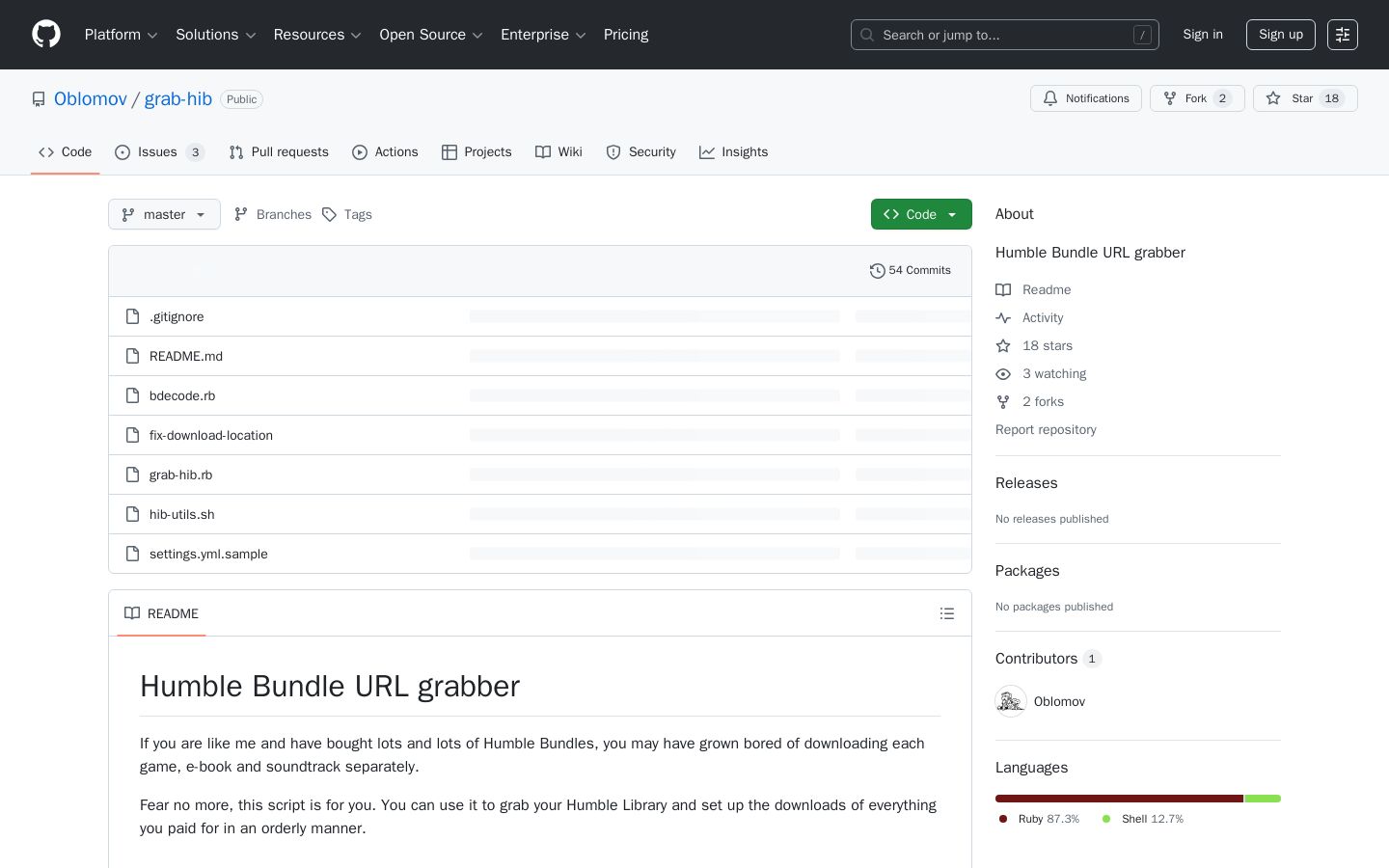This screenshot has width=1389, height=868.
Task: Click the Star count badge showing 18
Action: click(1332, 98)
